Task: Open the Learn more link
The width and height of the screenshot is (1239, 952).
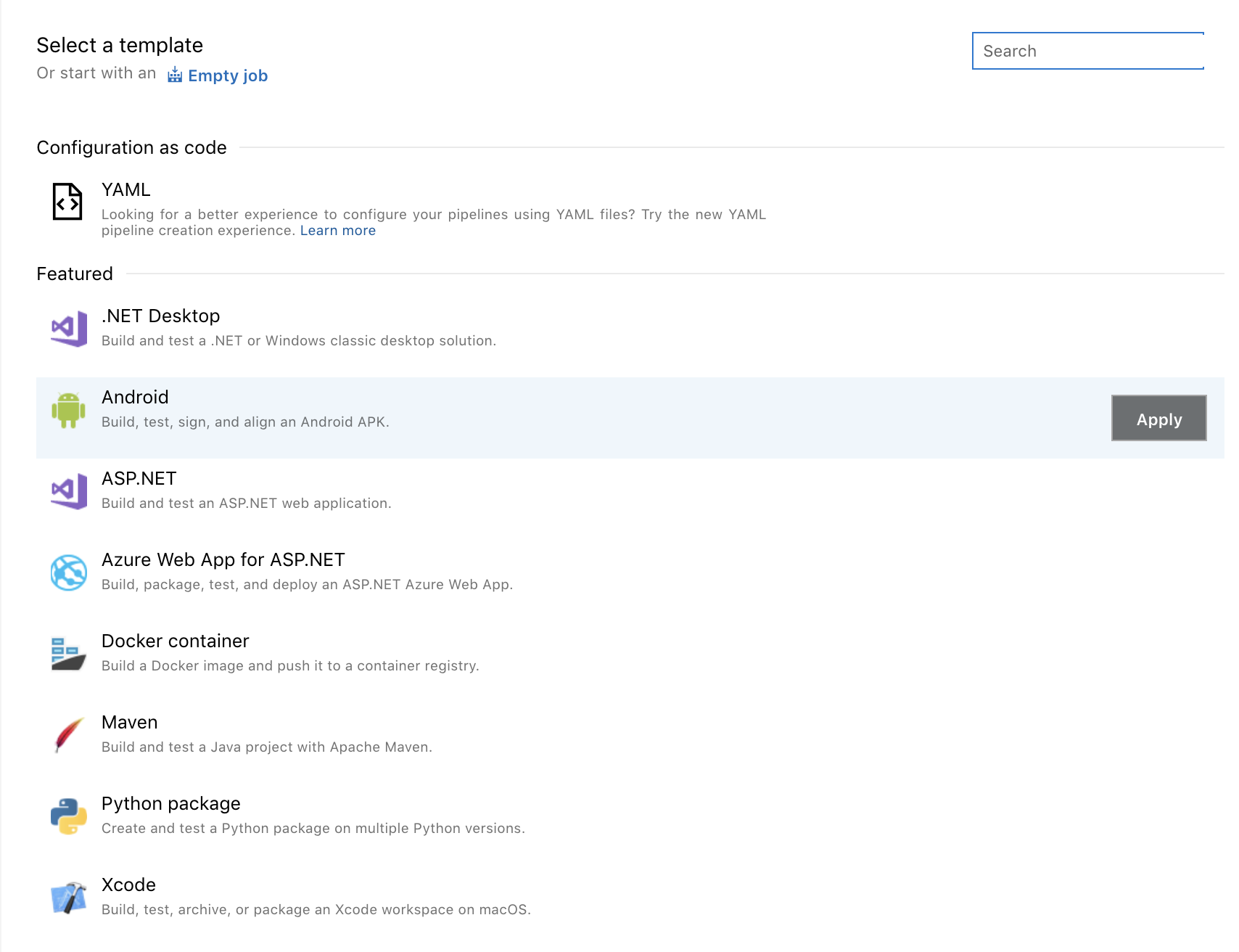Action: coord(337,230)
